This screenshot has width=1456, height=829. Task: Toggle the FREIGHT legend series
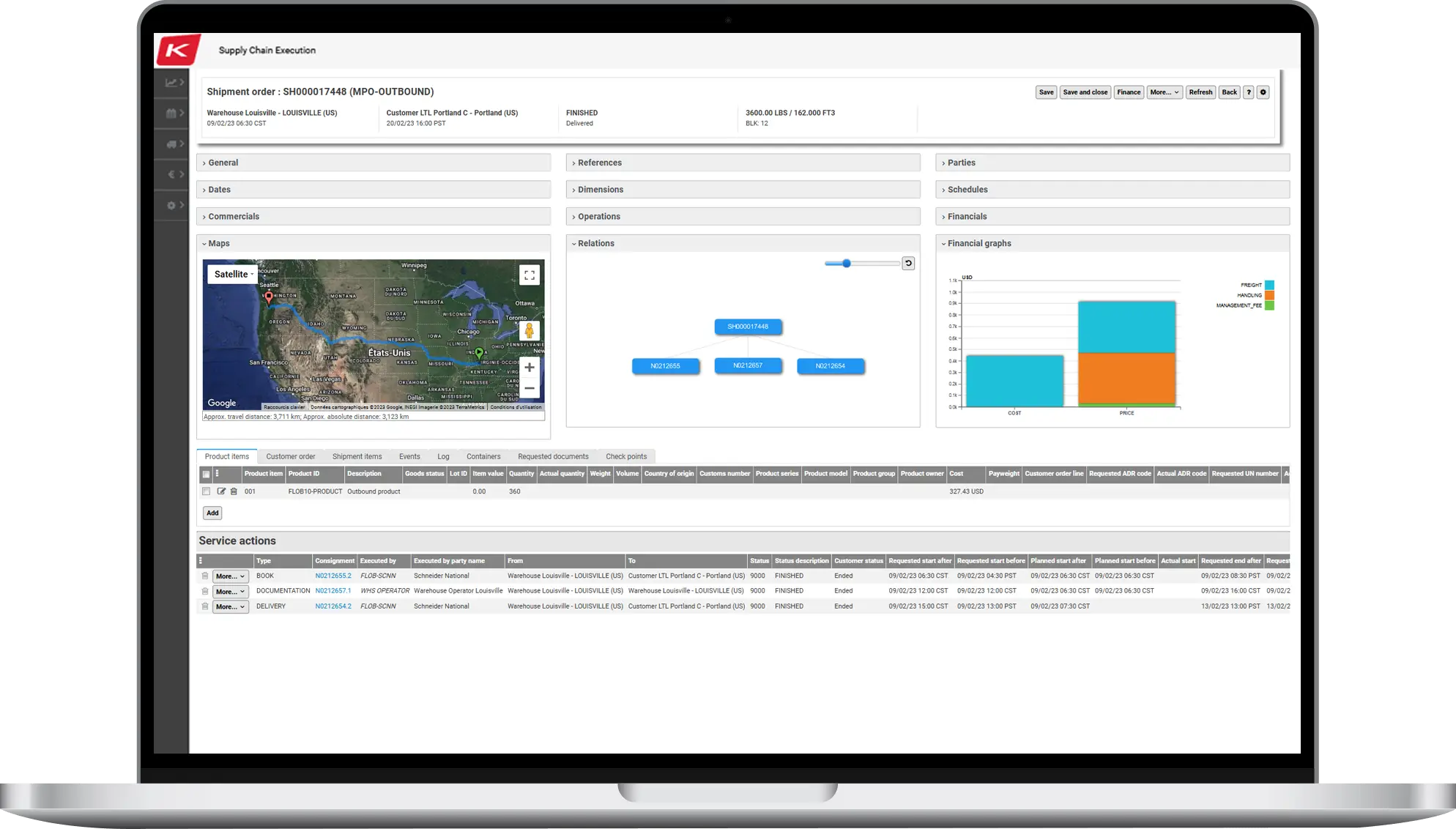(1269, 285)
